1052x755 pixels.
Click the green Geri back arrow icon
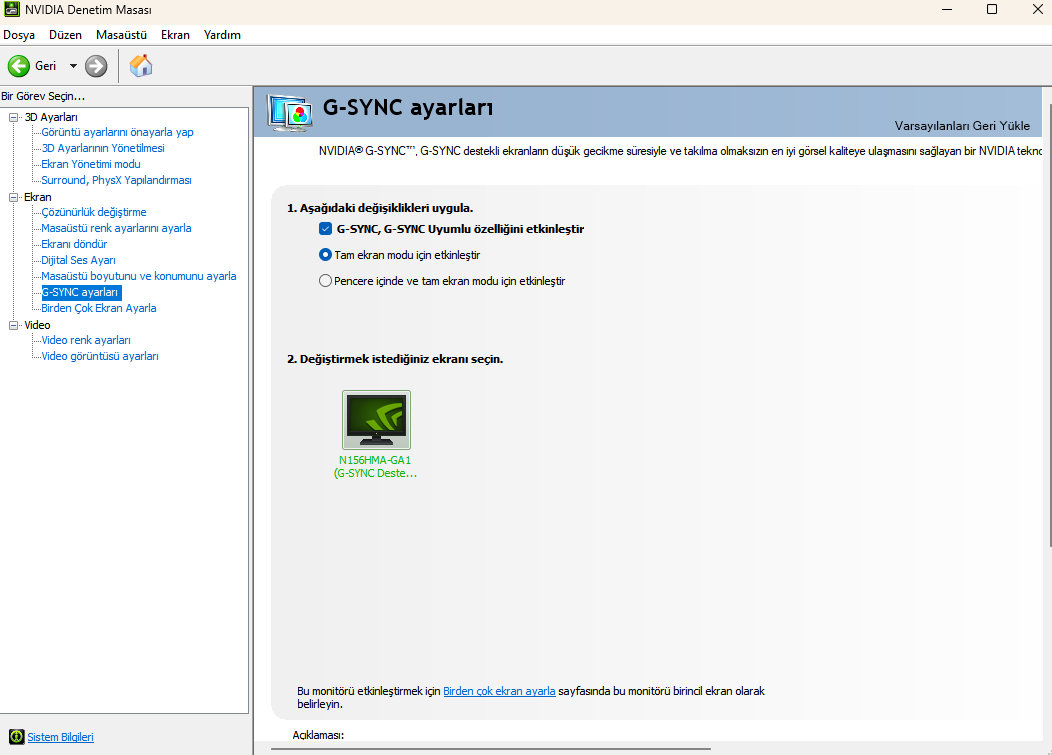coord(19,66)
